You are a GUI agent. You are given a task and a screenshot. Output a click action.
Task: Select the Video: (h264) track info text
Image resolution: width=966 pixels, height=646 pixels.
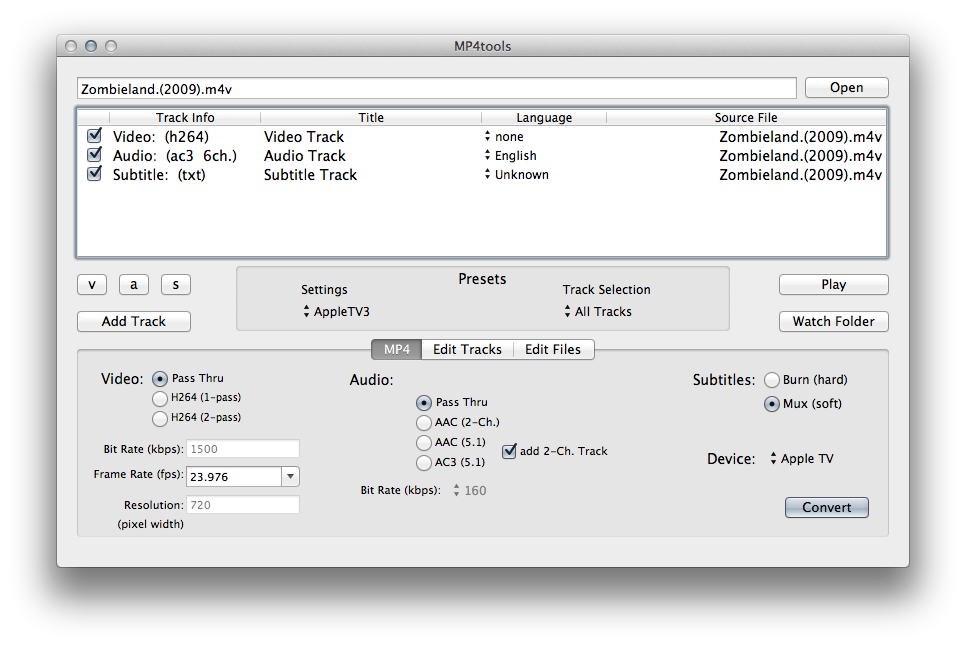[x=161, y=137]
